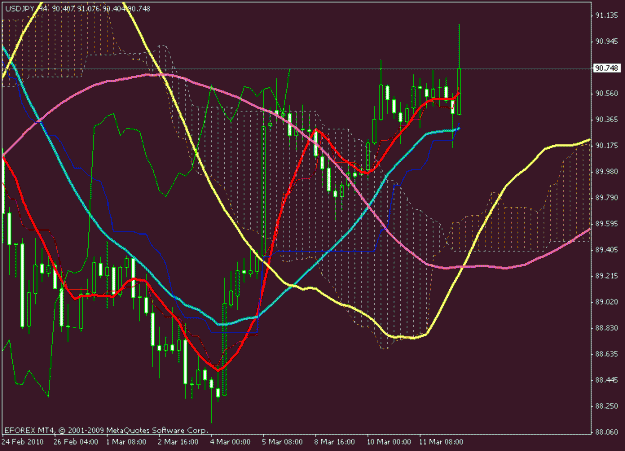Click the 90.175 price scale label
This screenshot has height=451, width=625.
607,146
